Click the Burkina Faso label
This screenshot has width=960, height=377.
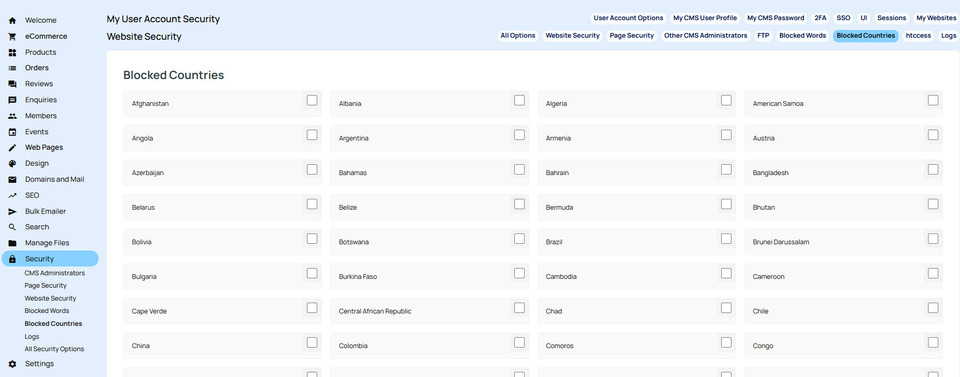[358, 277]
